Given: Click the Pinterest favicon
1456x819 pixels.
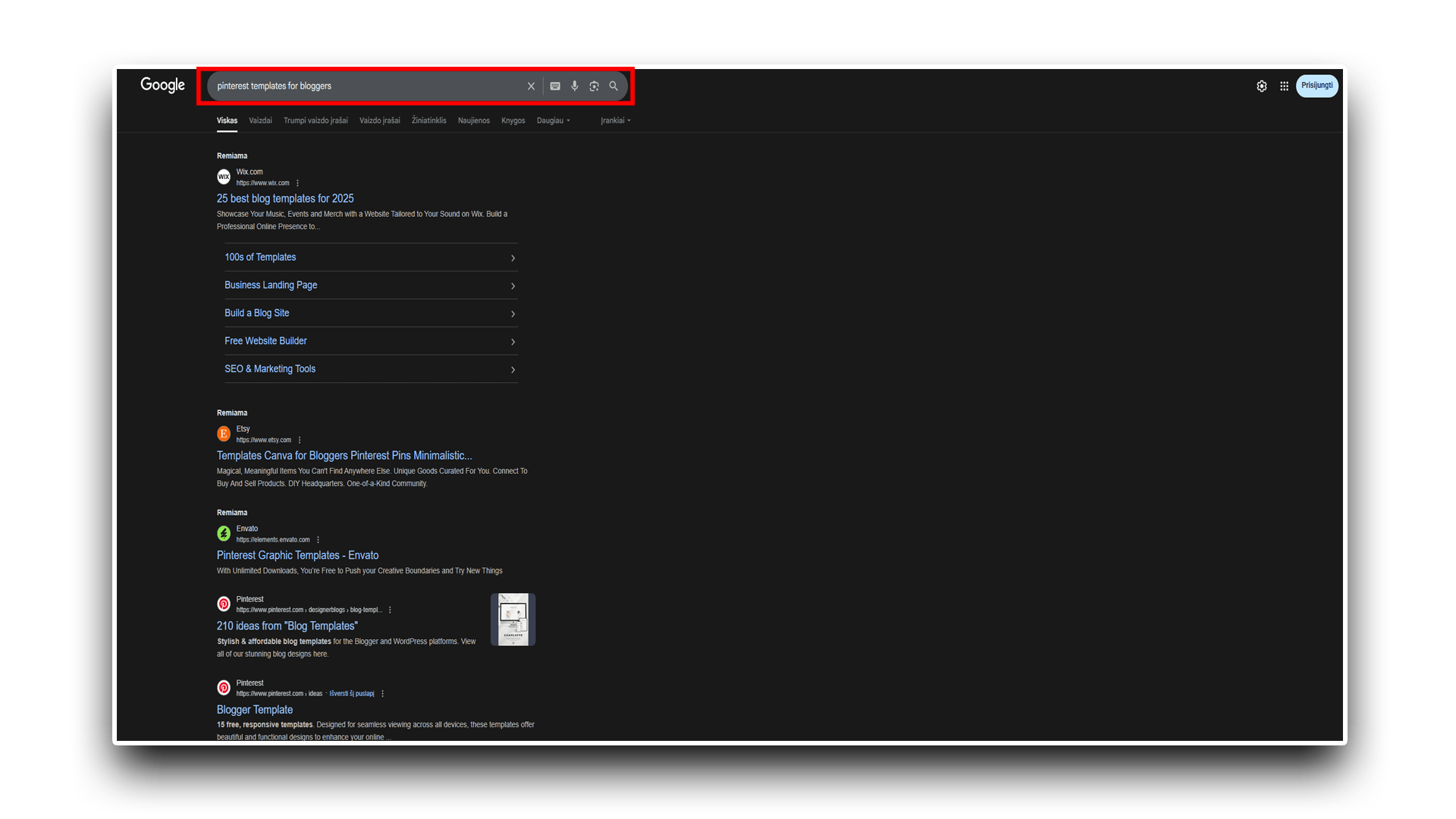Looking at the screenshot, I should (x=224, y=603).
